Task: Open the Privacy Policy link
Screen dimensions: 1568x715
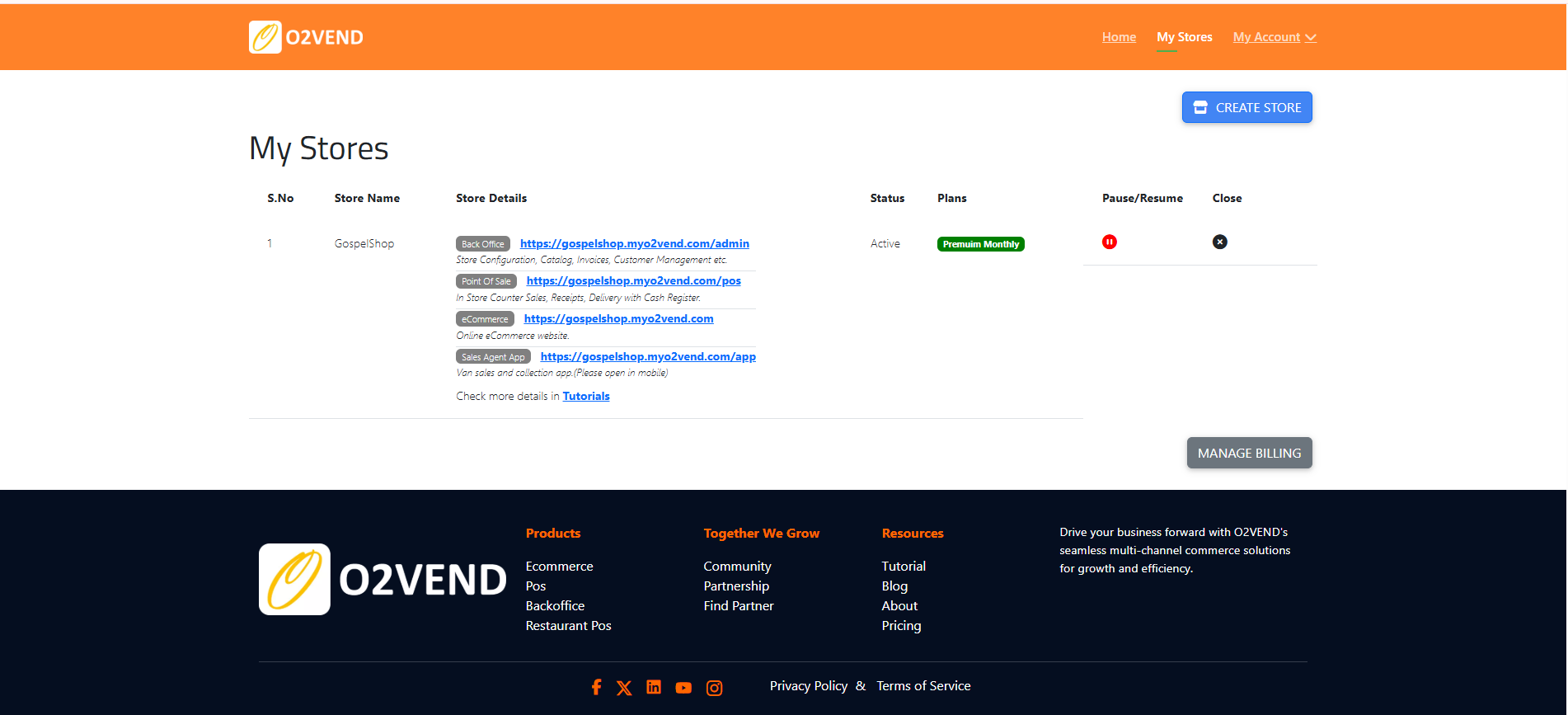Action: coord(809,685)
